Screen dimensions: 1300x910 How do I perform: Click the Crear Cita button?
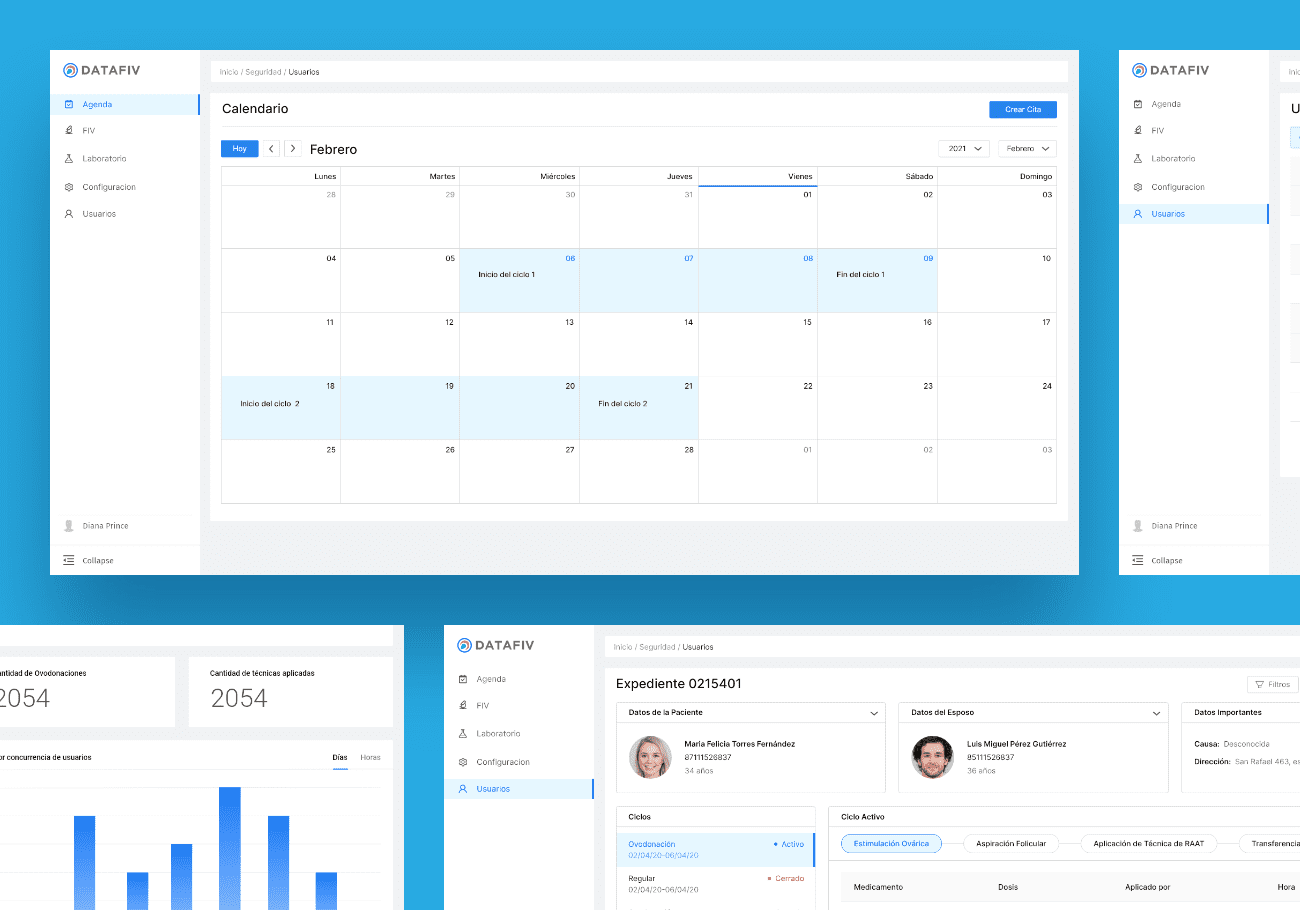click(1022, 110)
